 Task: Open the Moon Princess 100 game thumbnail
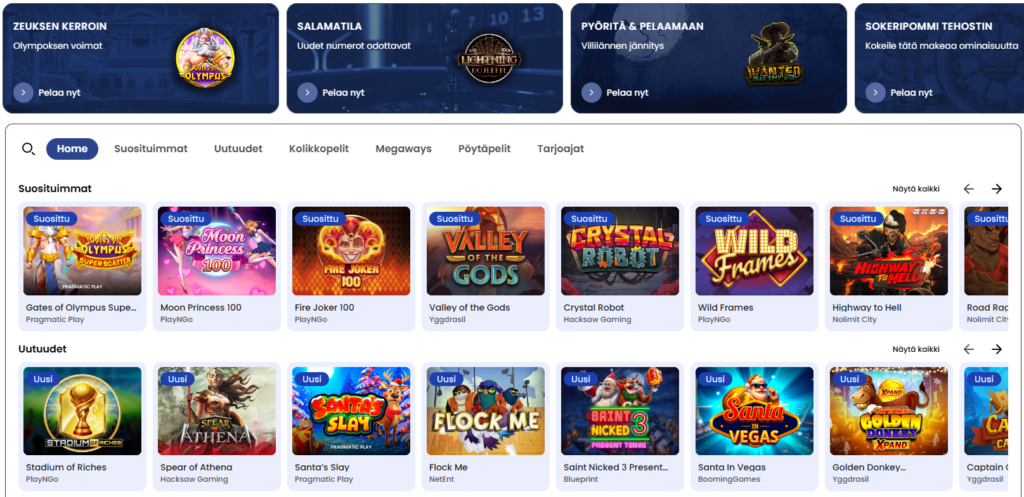(217, 251)
